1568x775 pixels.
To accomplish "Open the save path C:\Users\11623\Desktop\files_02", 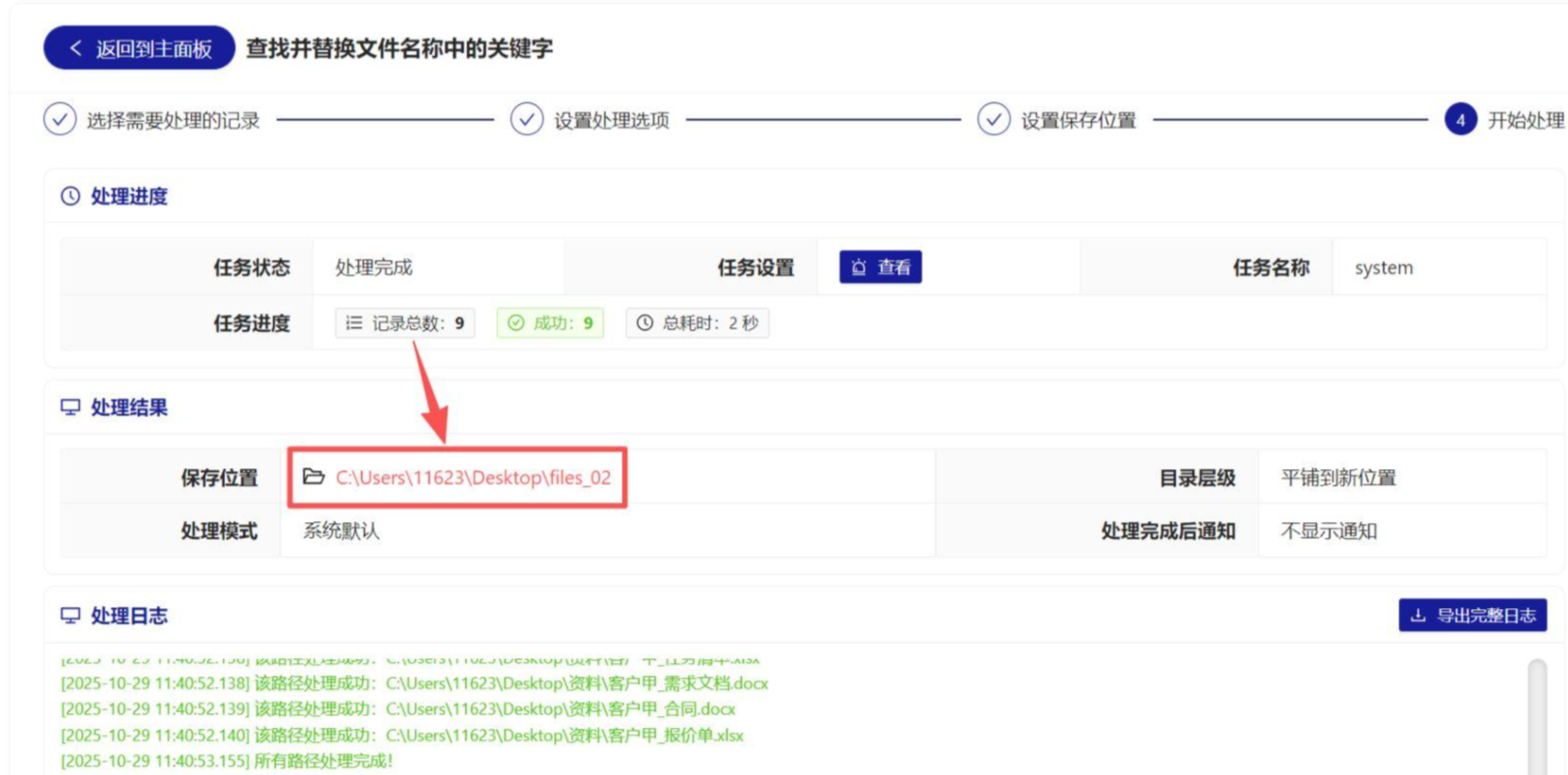I will click(x=473, y=478).
